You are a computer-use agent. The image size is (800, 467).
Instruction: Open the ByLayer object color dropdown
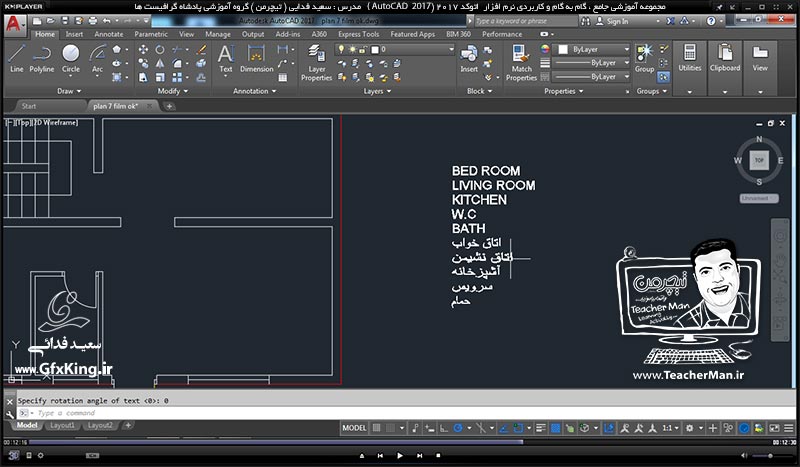[x=627, y=50]
